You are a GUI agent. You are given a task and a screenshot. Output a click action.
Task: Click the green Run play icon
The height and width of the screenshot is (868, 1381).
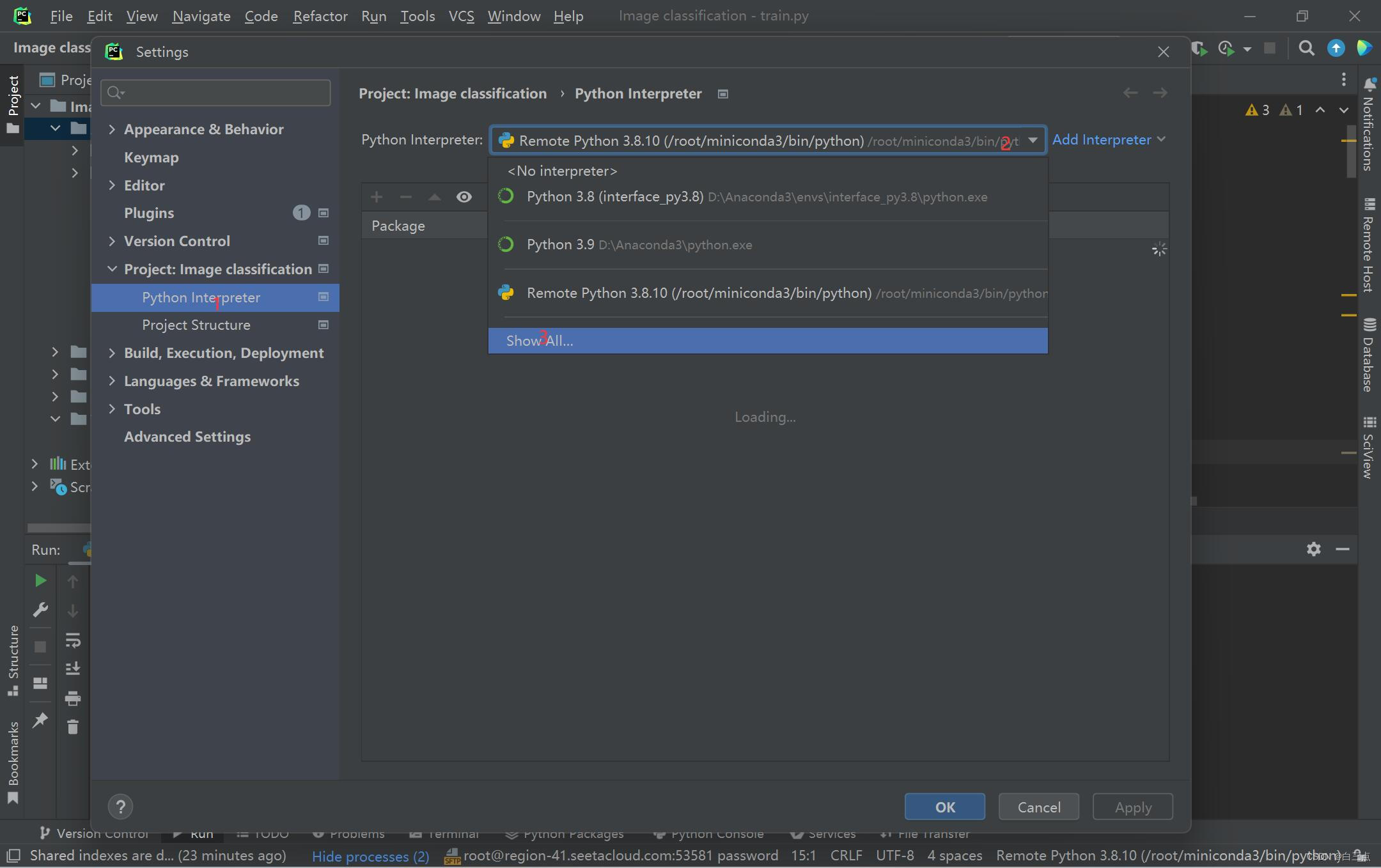point(40,580)
